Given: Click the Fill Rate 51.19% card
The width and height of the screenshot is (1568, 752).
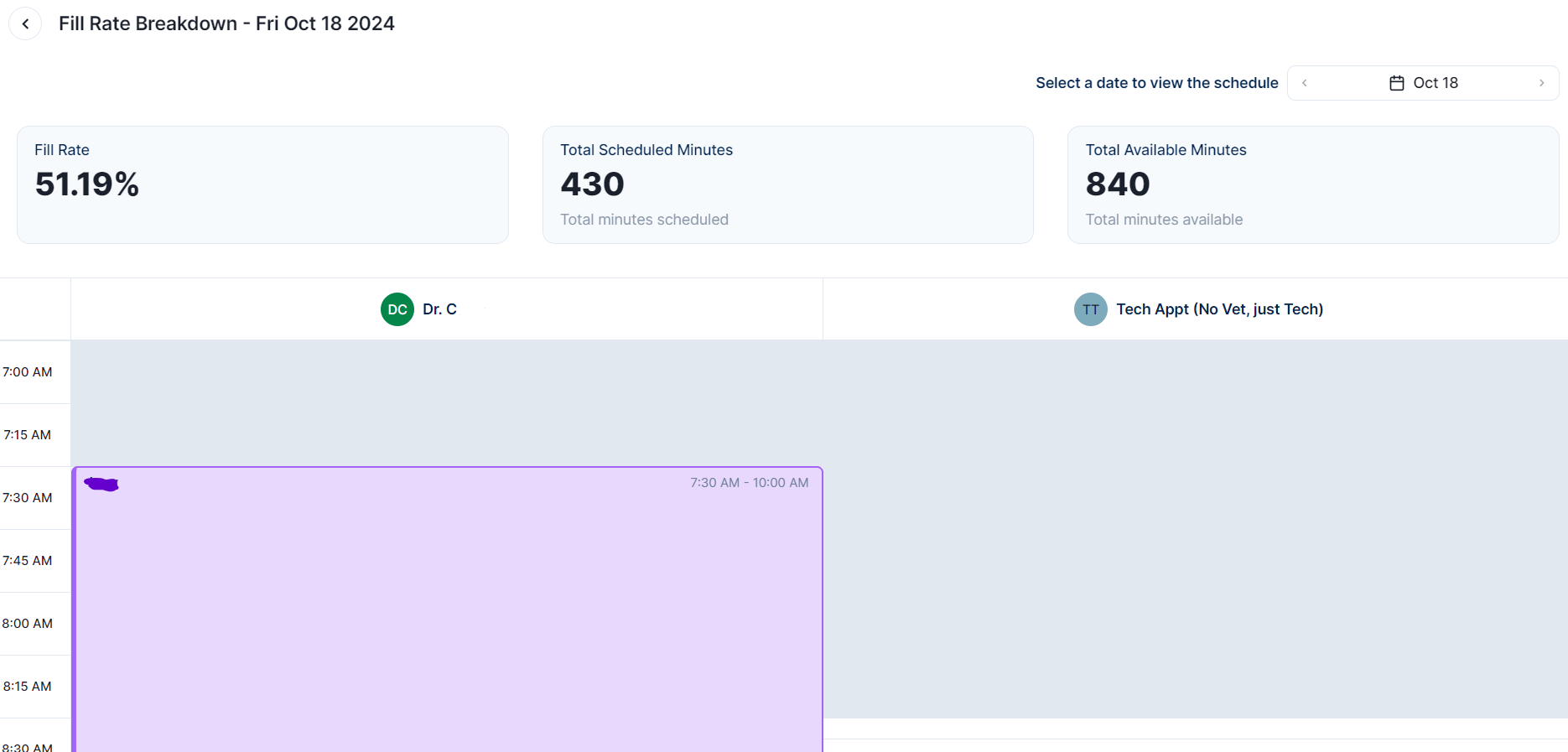Looking at the screenshot, I should (x=262, y=184).
